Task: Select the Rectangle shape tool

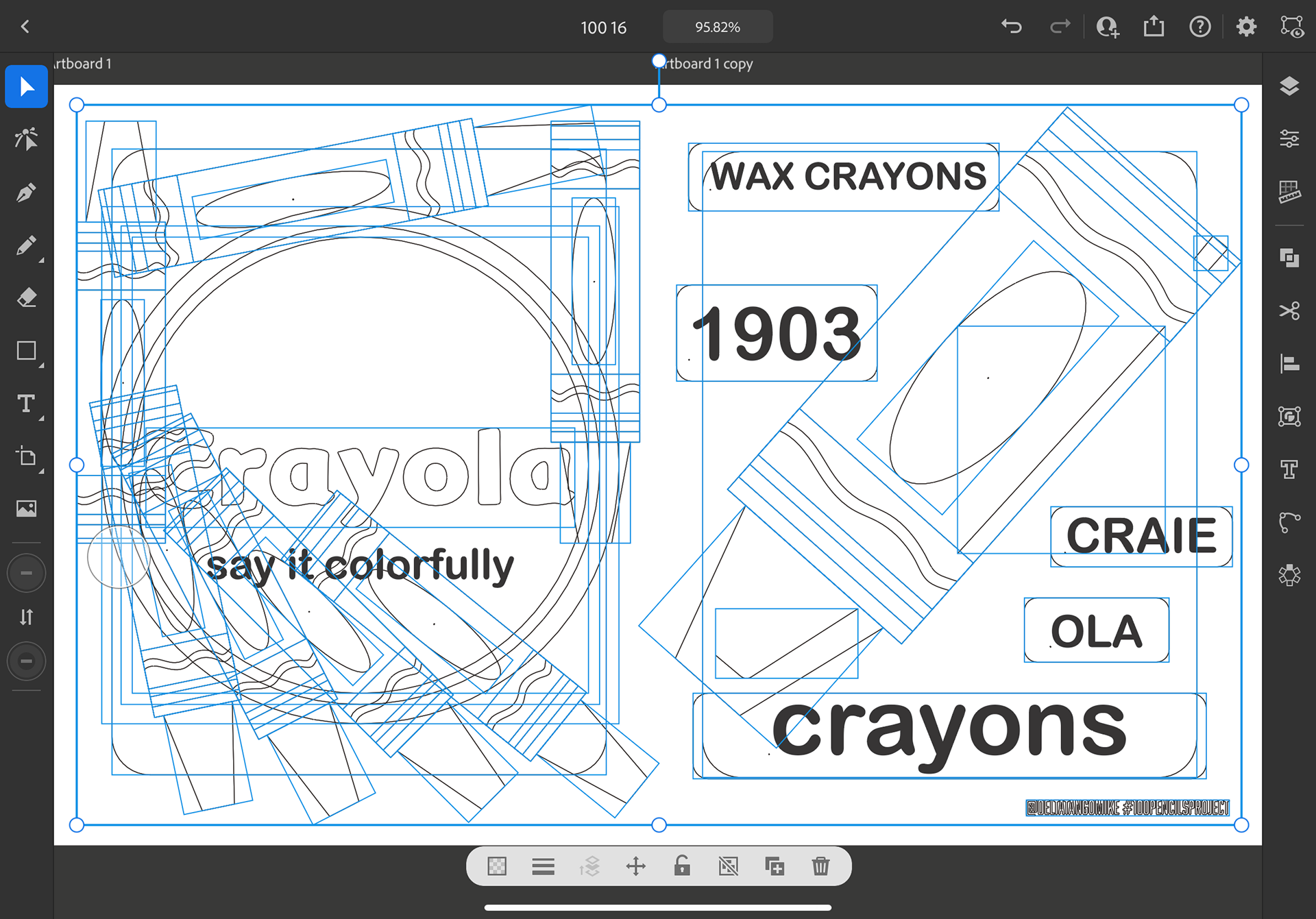Action: [x=26, y=351]
